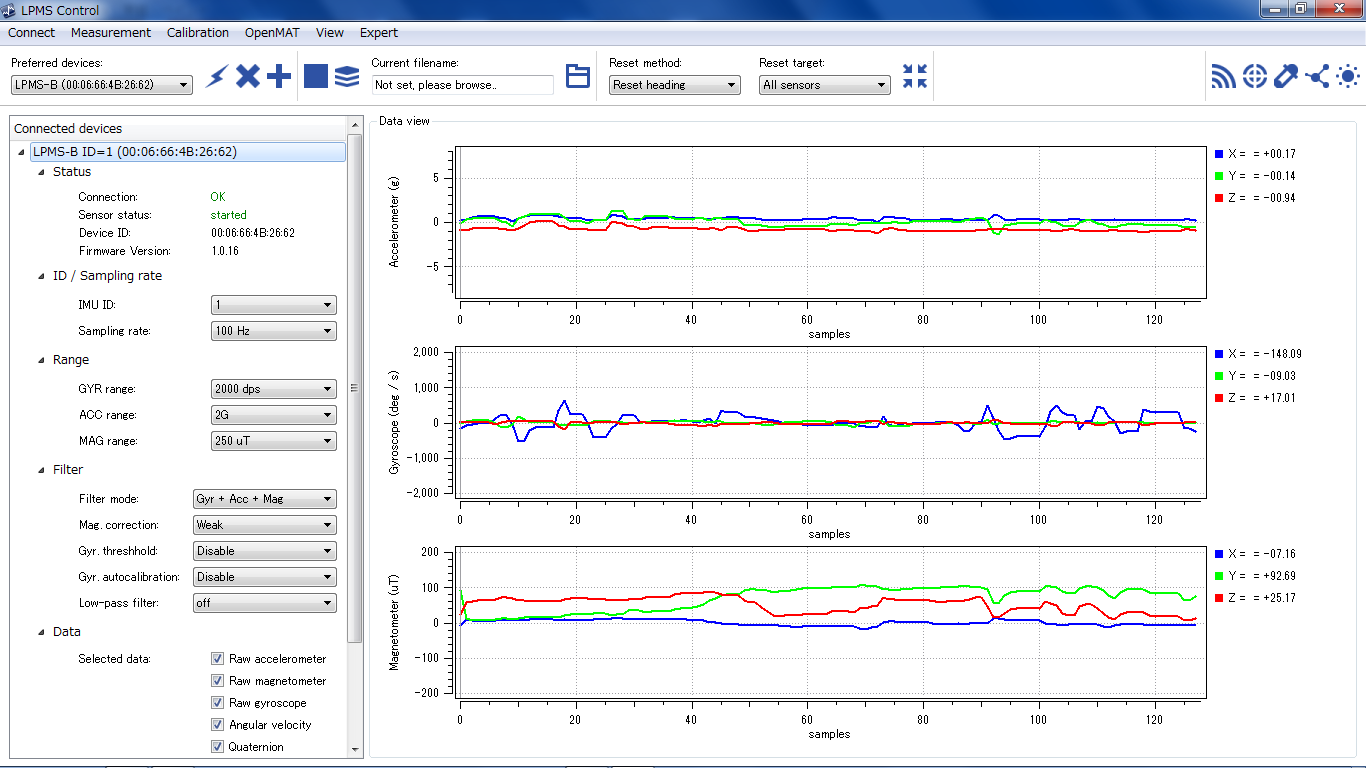Click the Connection status value OK
Viewport: 1366px width, 768px height.
[218, 197]
